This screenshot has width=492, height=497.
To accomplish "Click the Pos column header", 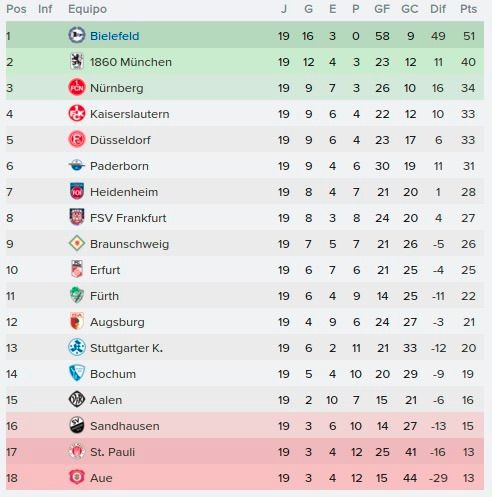I will 16,9.
